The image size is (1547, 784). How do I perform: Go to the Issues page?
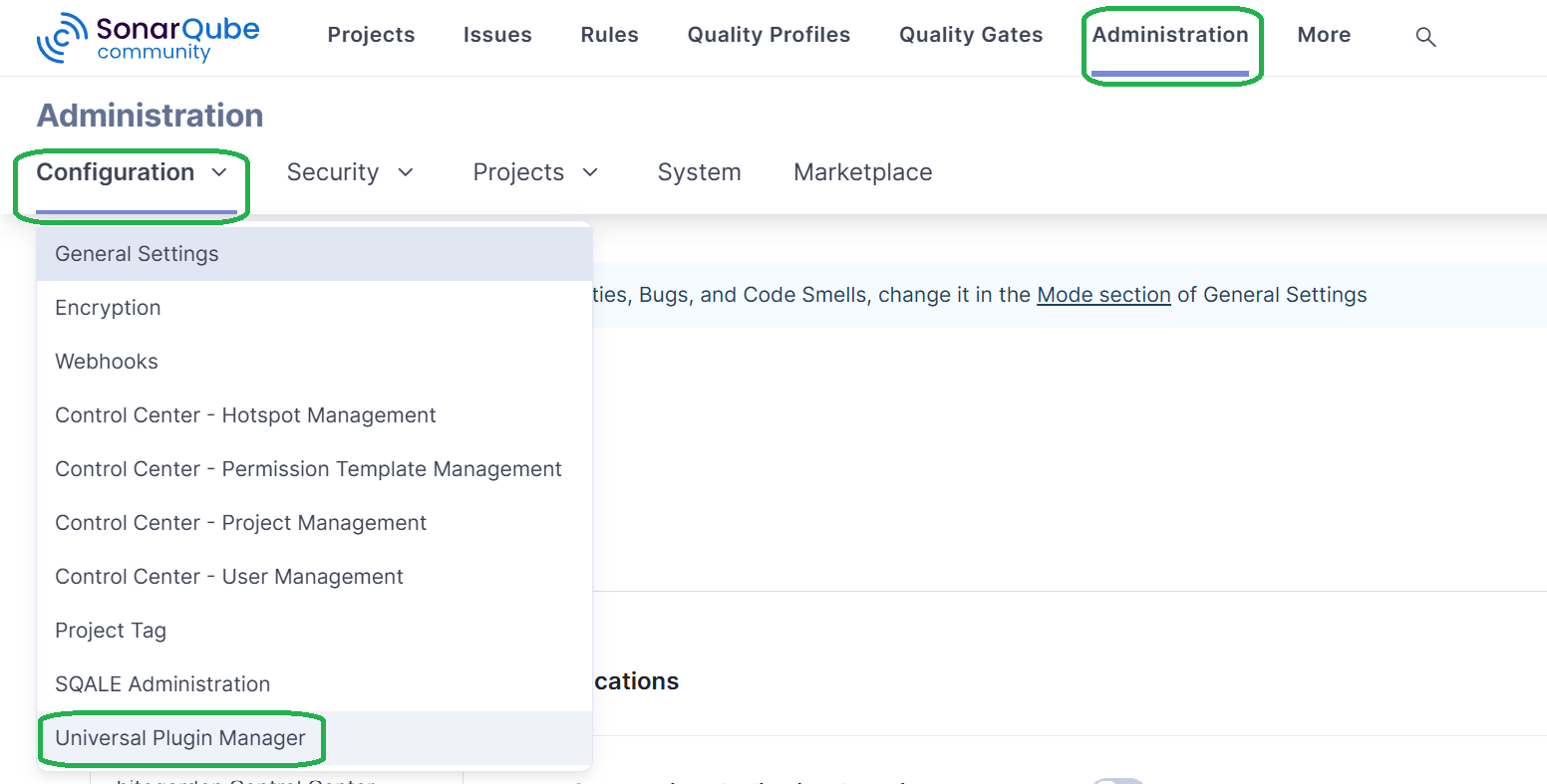(497, 35)
